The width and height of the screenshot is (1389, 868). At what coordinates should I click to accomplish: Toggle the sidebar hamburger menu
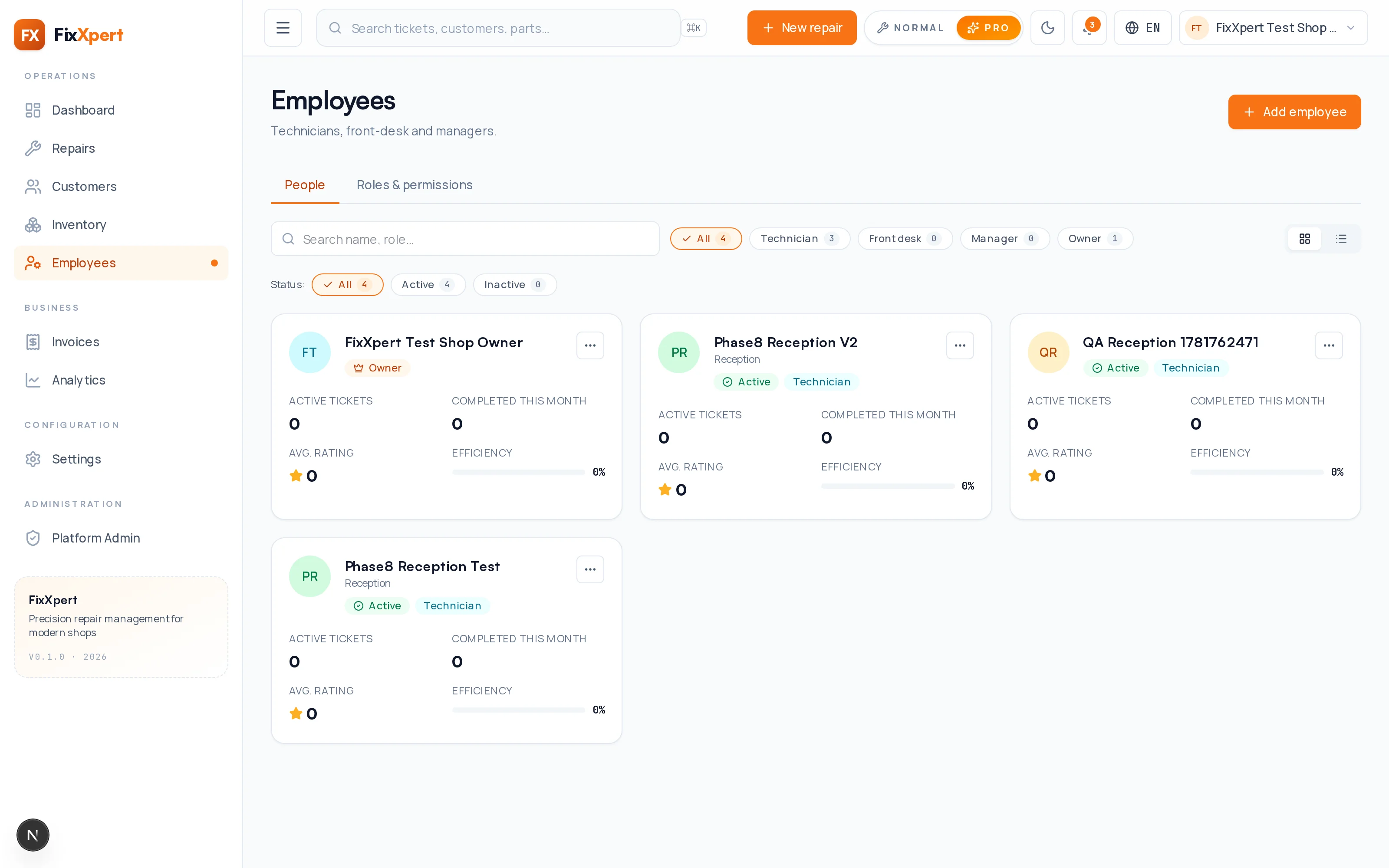click(283, 27)
